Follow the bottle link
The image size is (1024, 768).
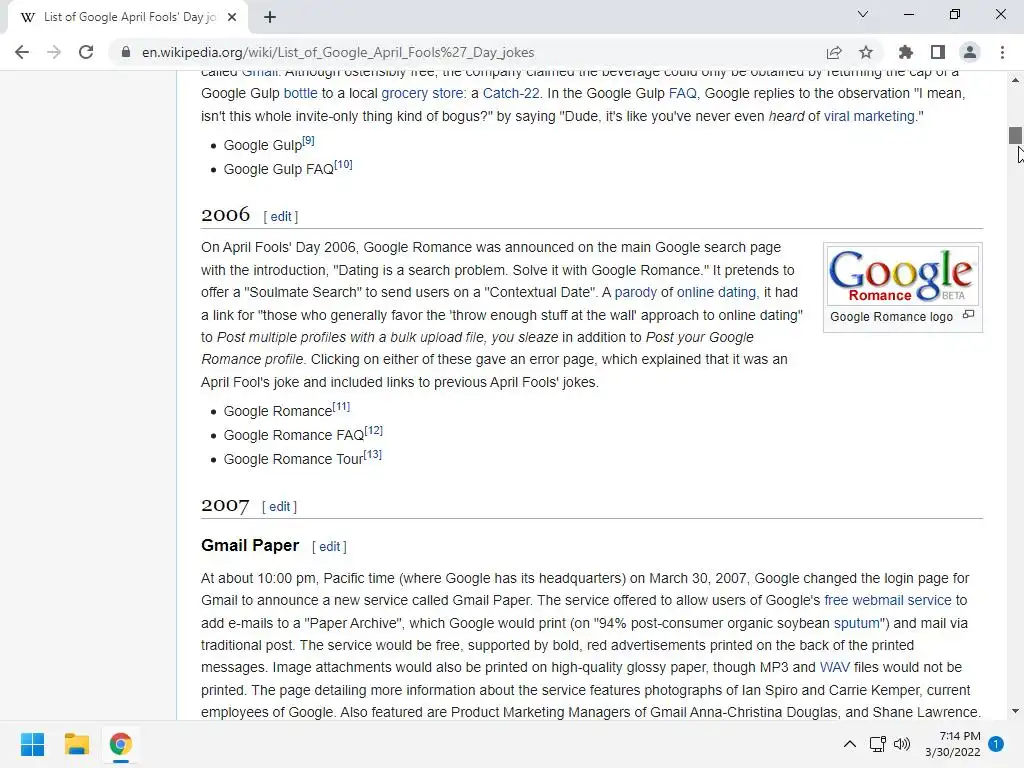[300, 93]
